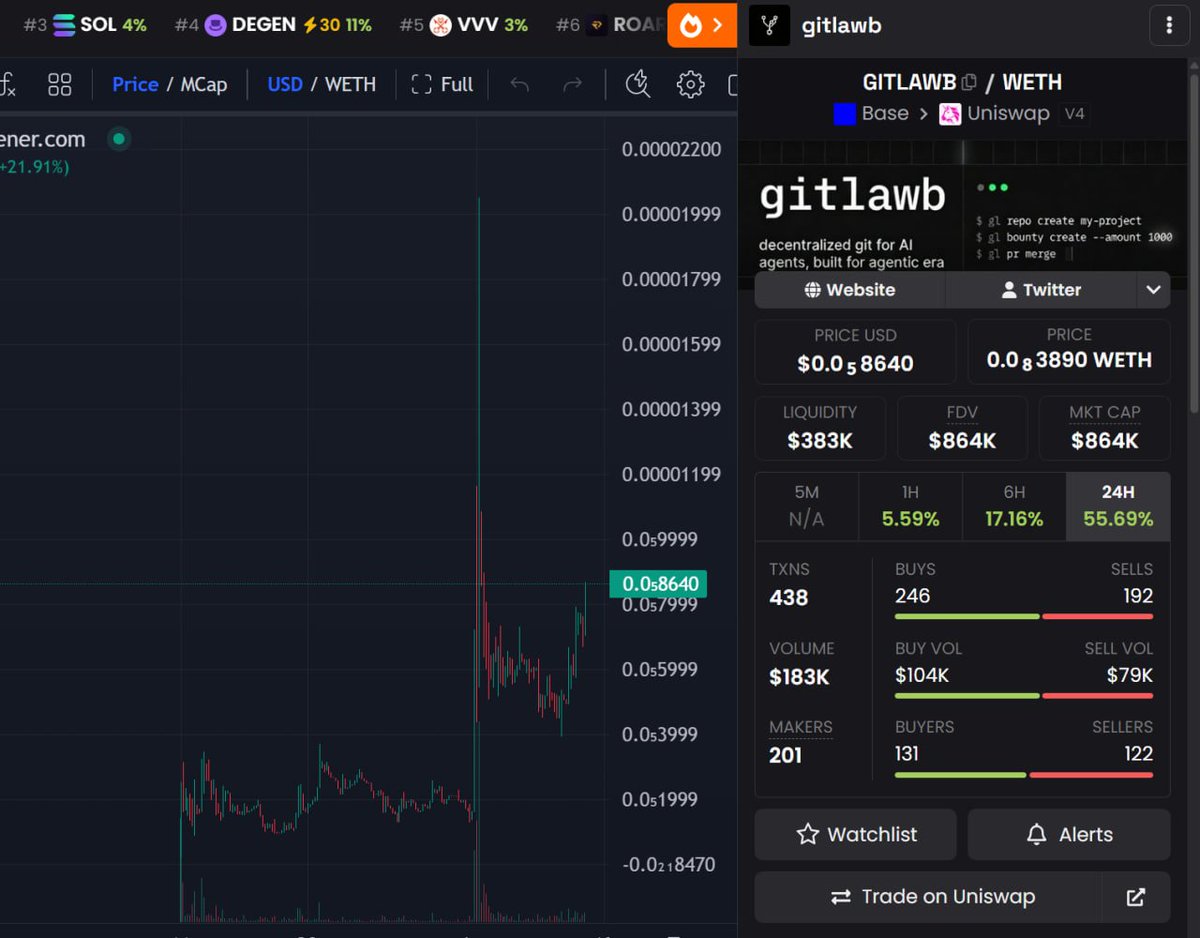Copy the GITLAWB token address
Screen dimensions: 1200x938
tap(968, 83)
